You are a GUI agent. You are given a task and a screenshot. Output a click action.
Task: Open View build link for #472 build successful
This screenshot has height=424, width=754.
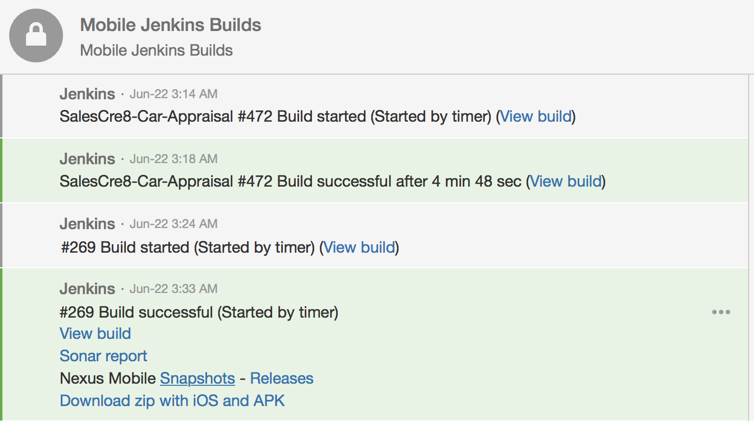[566, 182]
